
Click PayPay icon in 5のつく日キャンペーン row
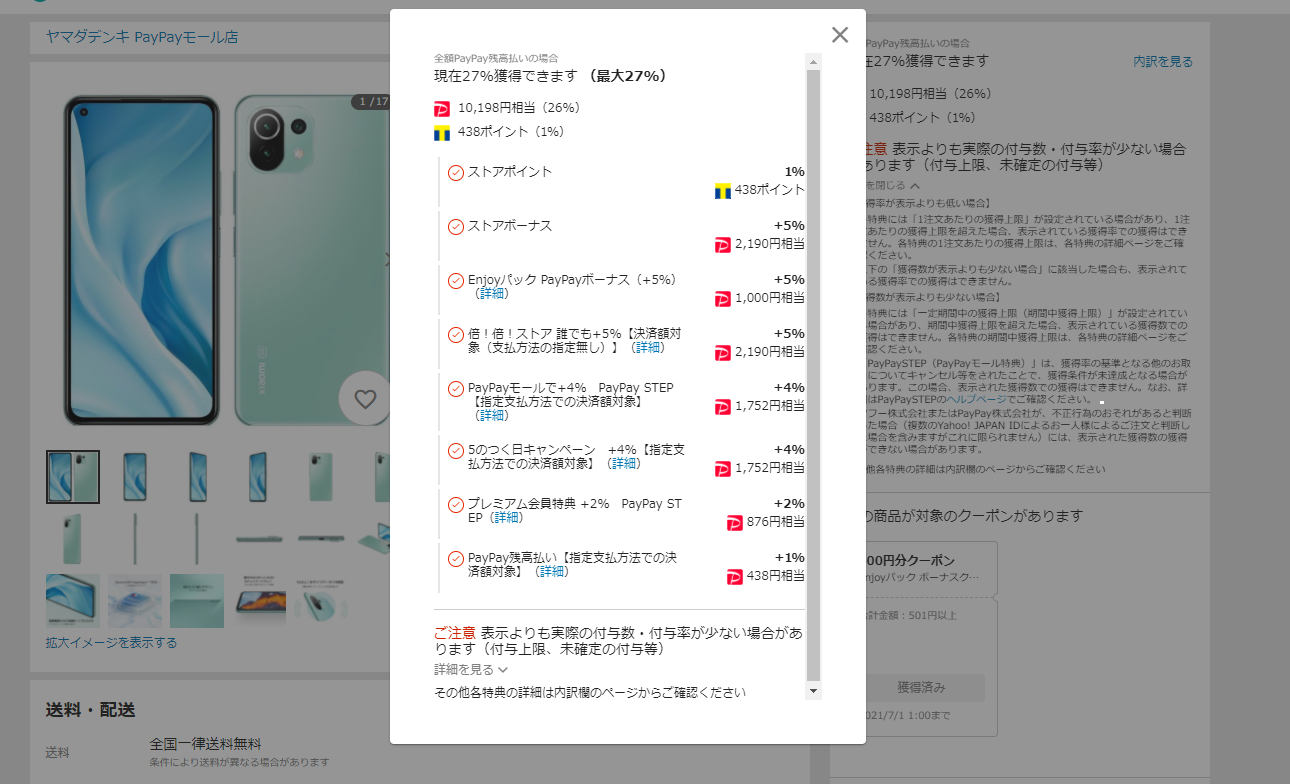pos(723,468)
